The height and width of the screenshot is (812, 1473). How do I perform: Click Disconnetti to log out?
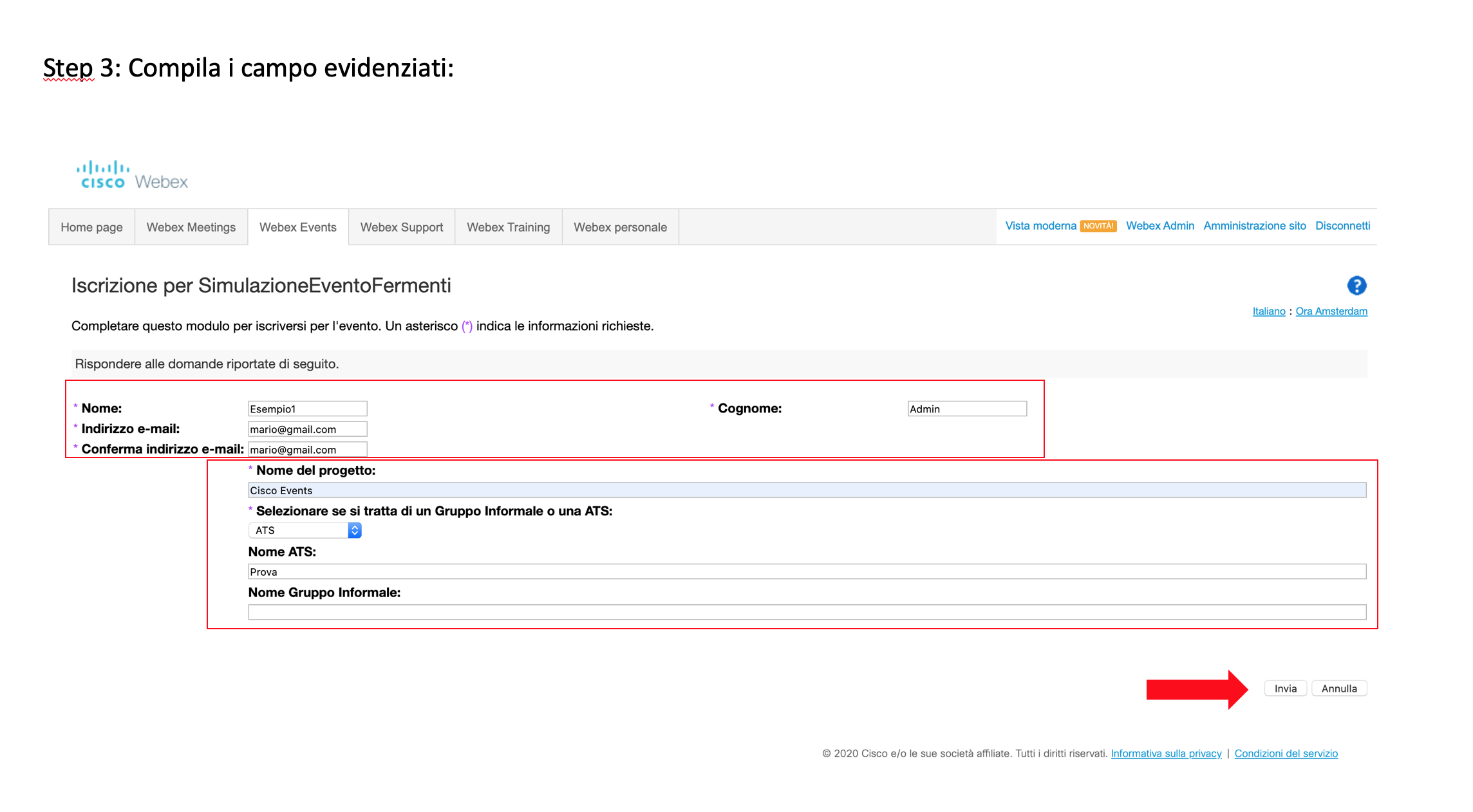tap(1343, 226)
